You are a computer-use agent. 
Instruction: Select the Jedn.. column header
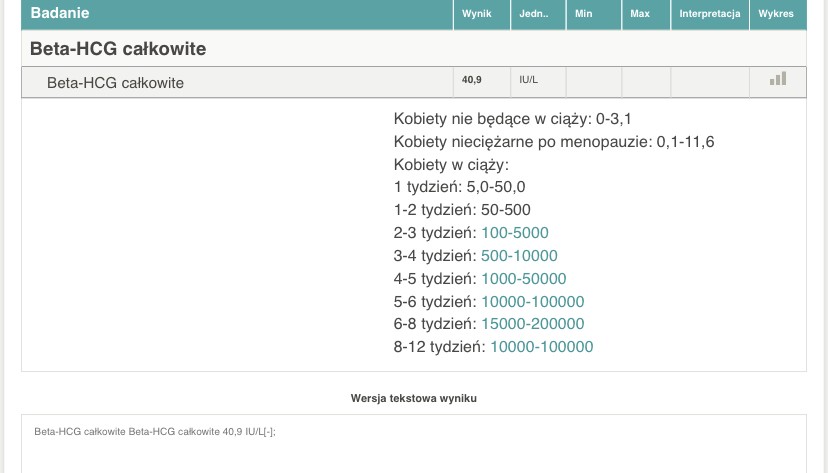[x=534, y=14]
